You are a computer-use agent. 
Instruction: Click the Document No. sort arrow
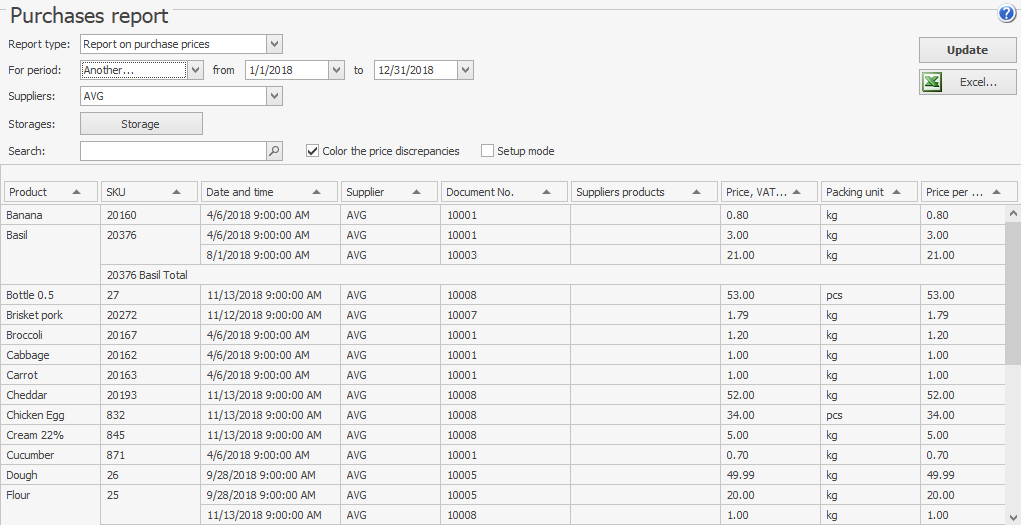coord(547,192)
